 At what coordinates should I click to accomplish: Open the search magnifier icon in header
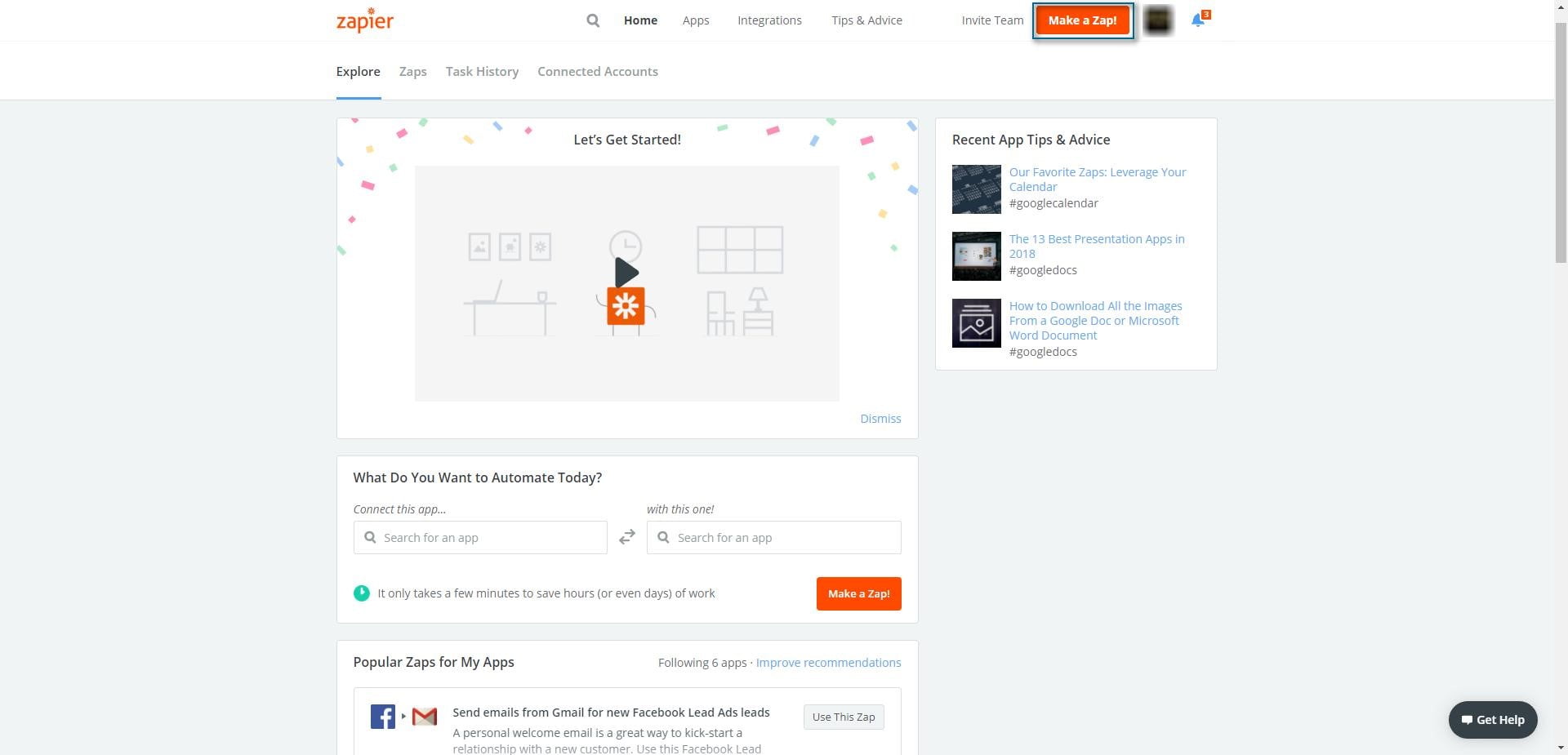point(593,20)
